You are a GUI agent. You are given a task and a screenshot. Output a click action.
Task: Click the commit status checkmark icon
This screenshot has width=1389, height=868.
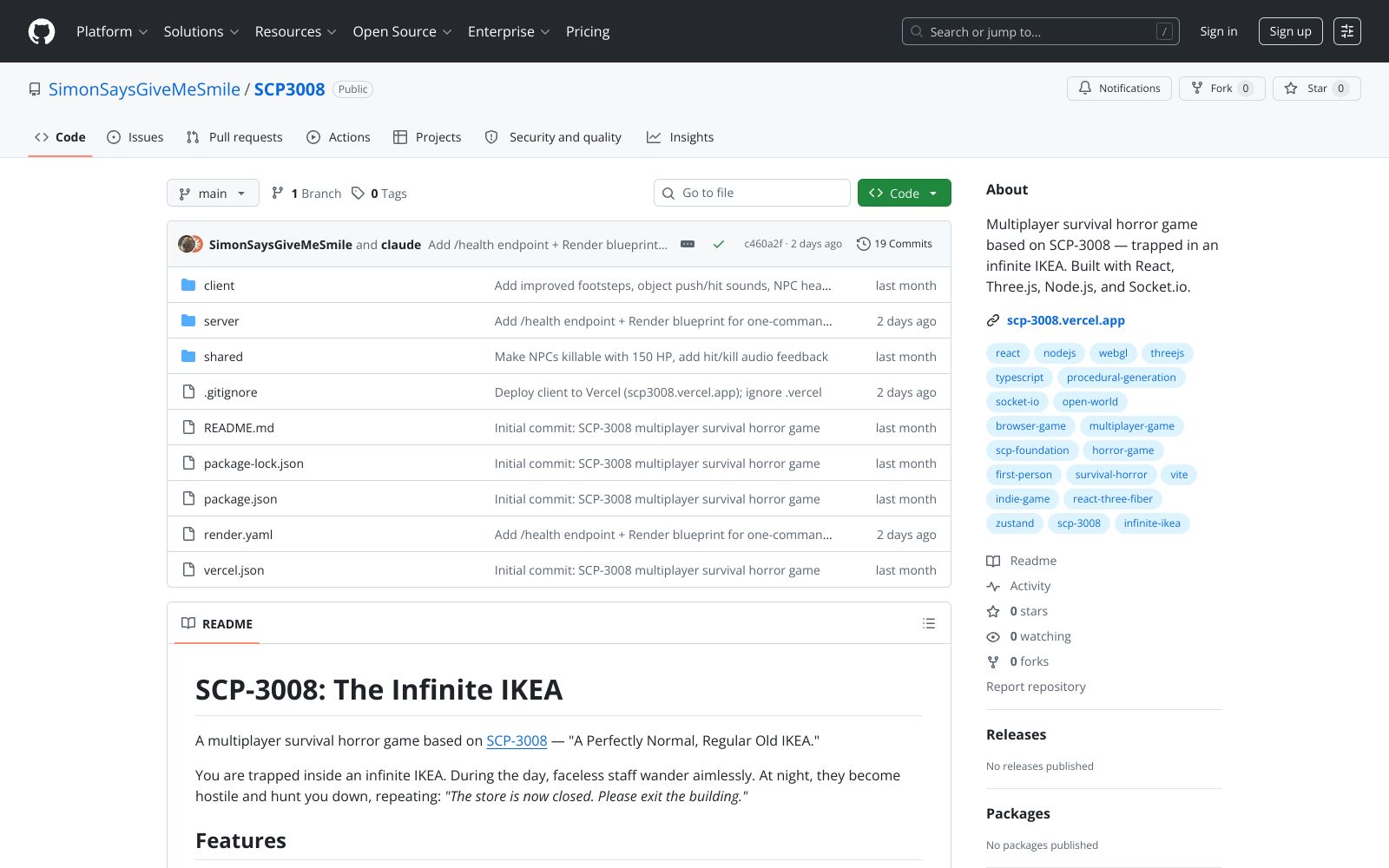coord(719,244)
